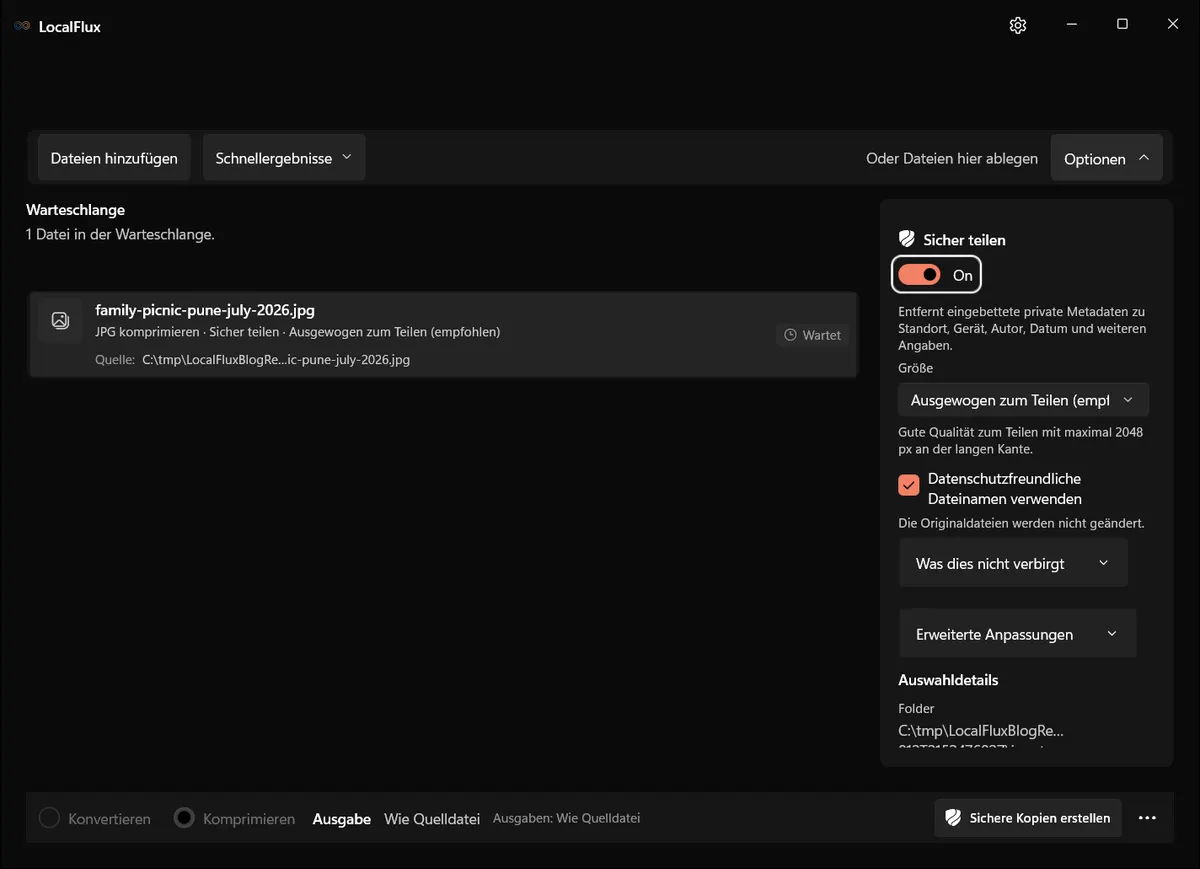The image size is (1200, 869).
Task: Click 1 Datei in der Warteschlange text
Action: [x=120, y=234]
